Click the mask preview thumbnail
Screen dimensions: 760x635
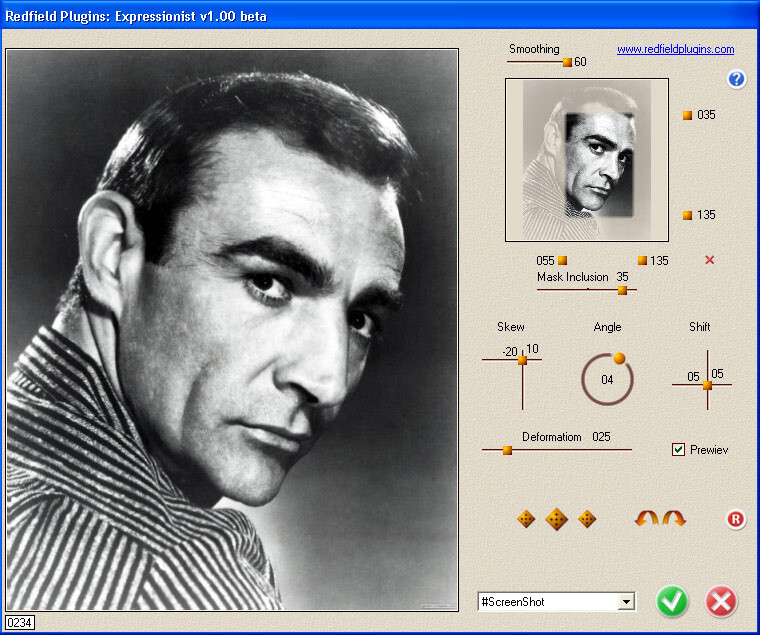click(581, 161)
